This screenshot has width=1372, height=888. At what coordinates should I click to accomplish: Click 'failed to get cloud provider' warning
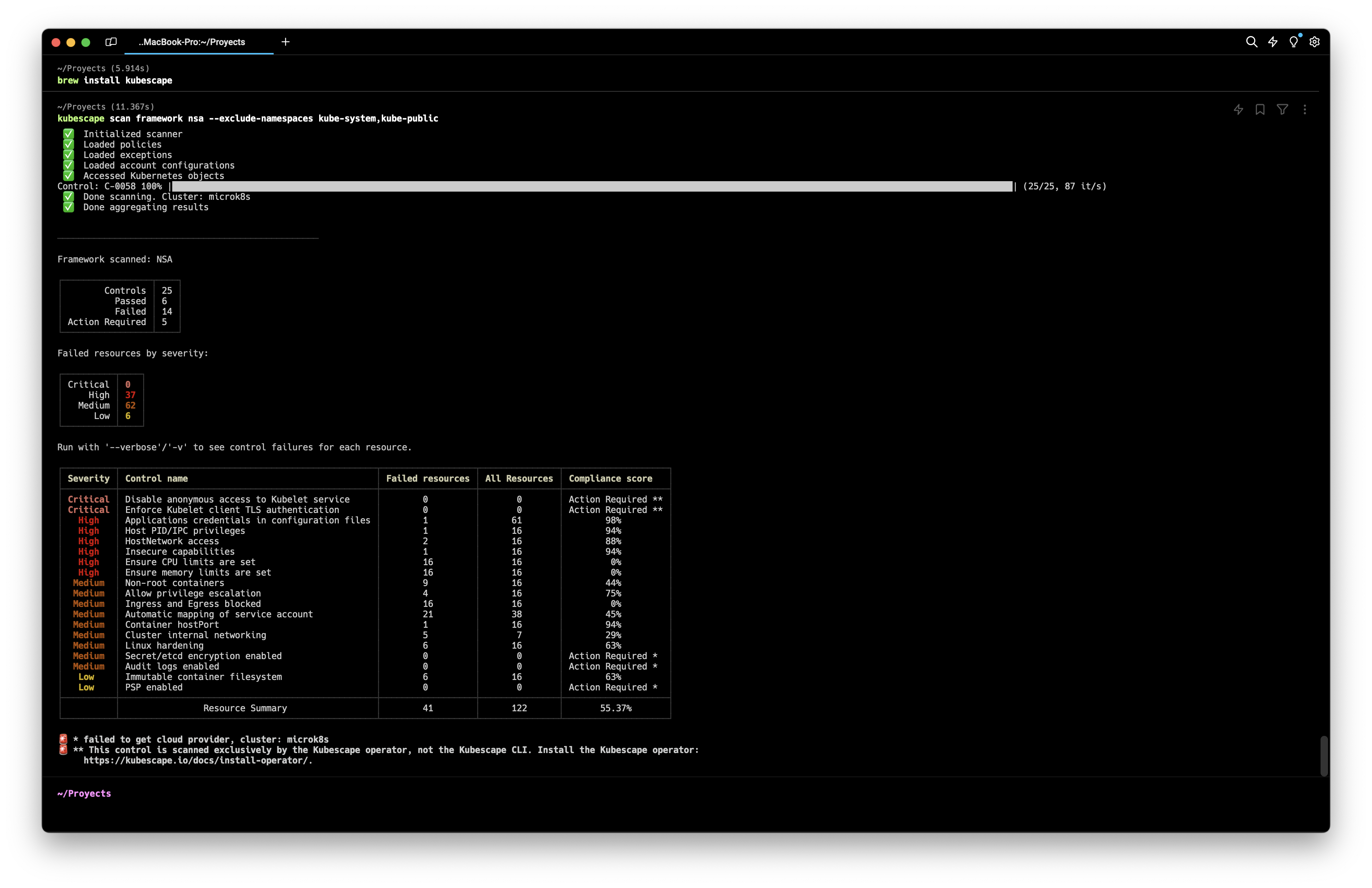pyautogui.click(x=201, y=740)
